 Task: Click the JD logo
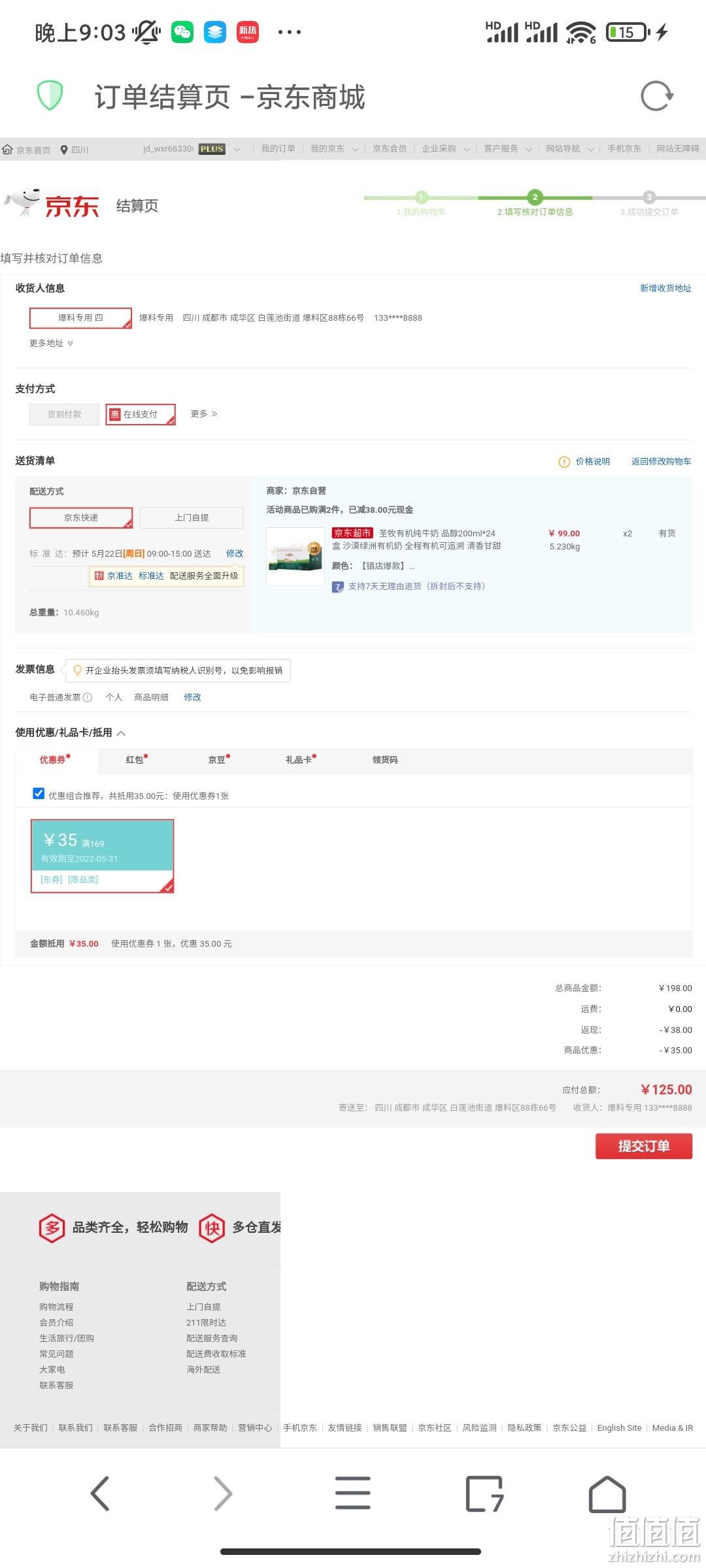coord(52,204)
